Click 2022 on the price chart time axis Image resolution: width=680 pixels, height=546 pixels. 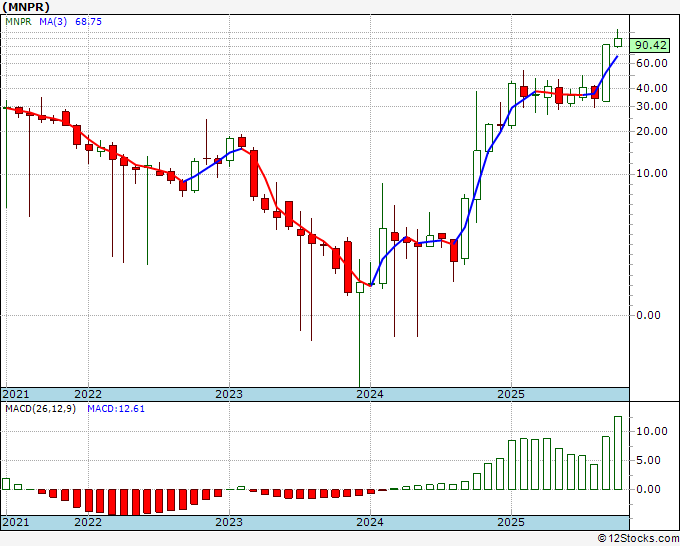click(x=88, y=394)
